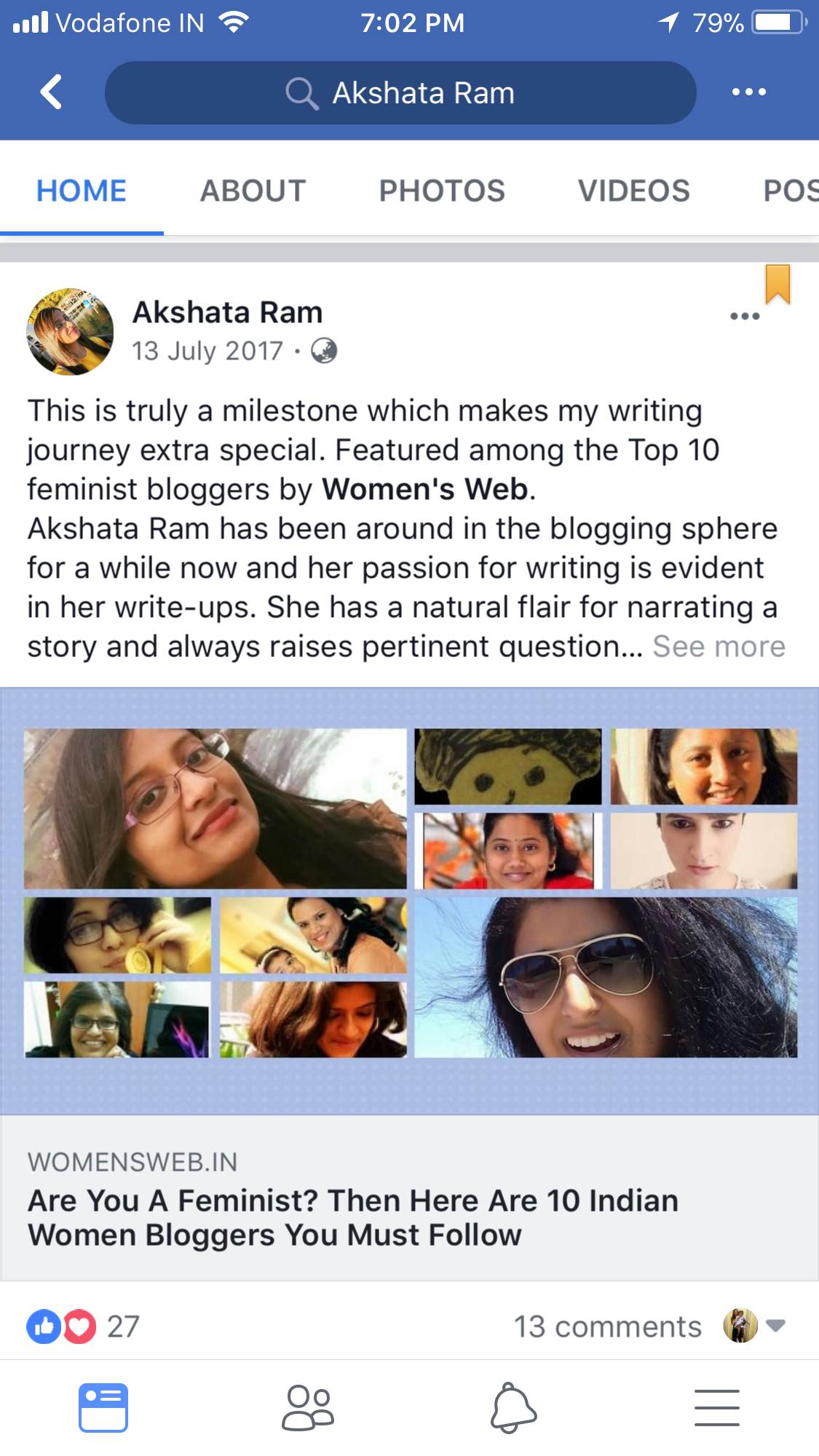Open the Notifications bell icon
The height and width of the screenshot is (1456, 819).
coord(513,1408)
